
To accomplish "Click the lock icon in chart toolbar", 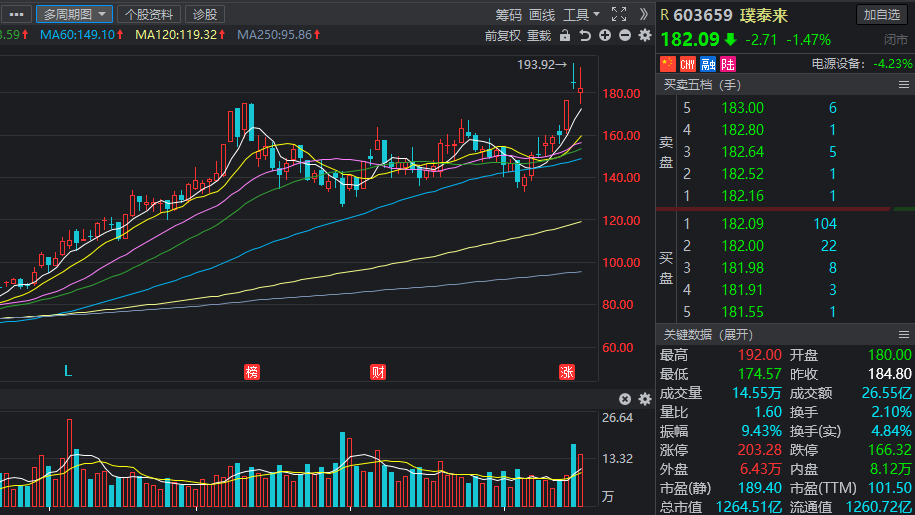I will (x=565, y=36).
